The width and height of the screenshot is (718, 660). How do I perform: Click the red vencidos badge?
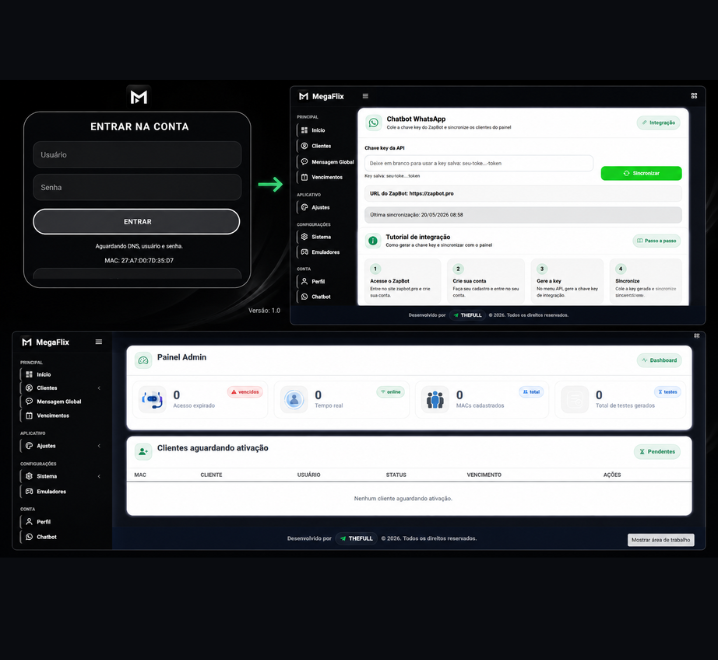pos(245,392)
